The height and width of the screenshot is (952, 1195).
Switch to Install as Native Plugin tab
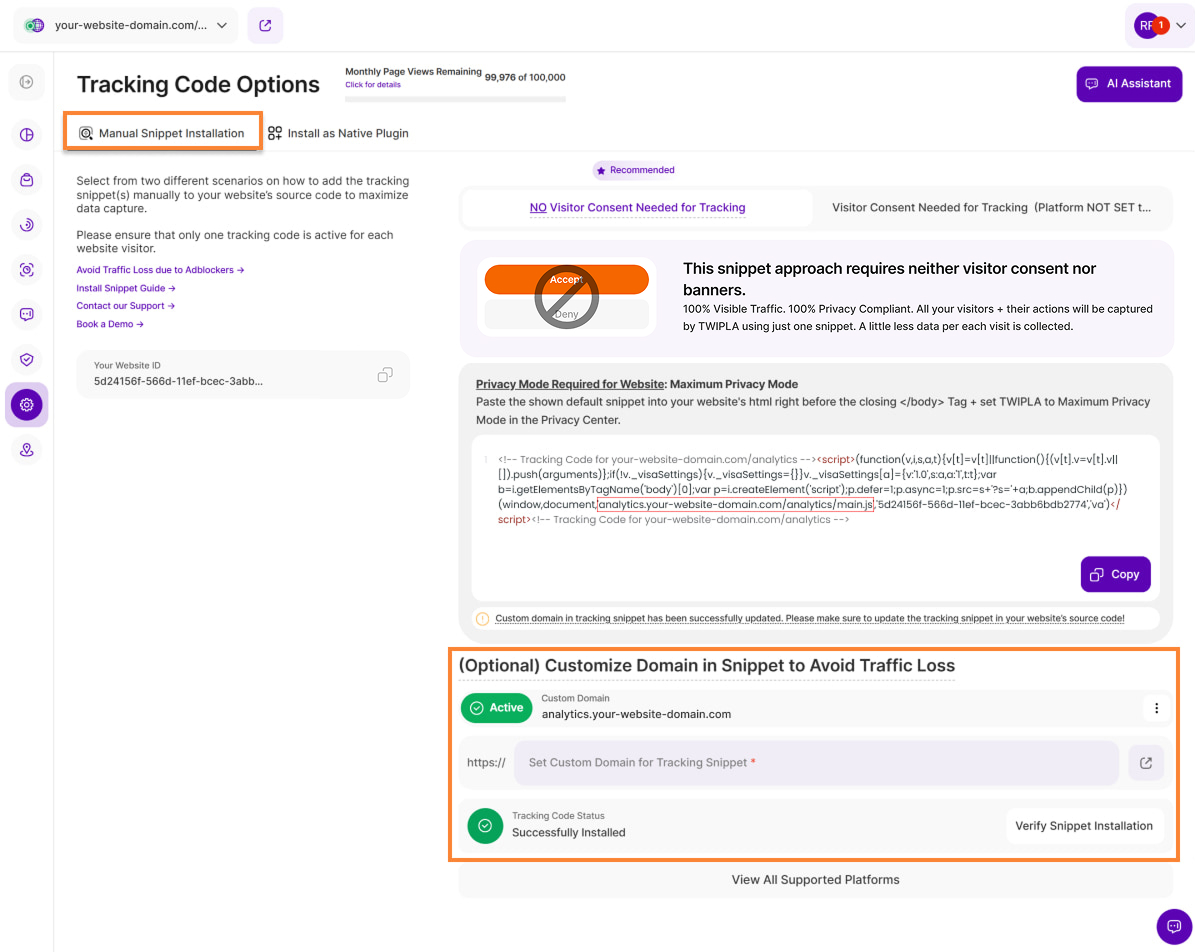[338, 133]
